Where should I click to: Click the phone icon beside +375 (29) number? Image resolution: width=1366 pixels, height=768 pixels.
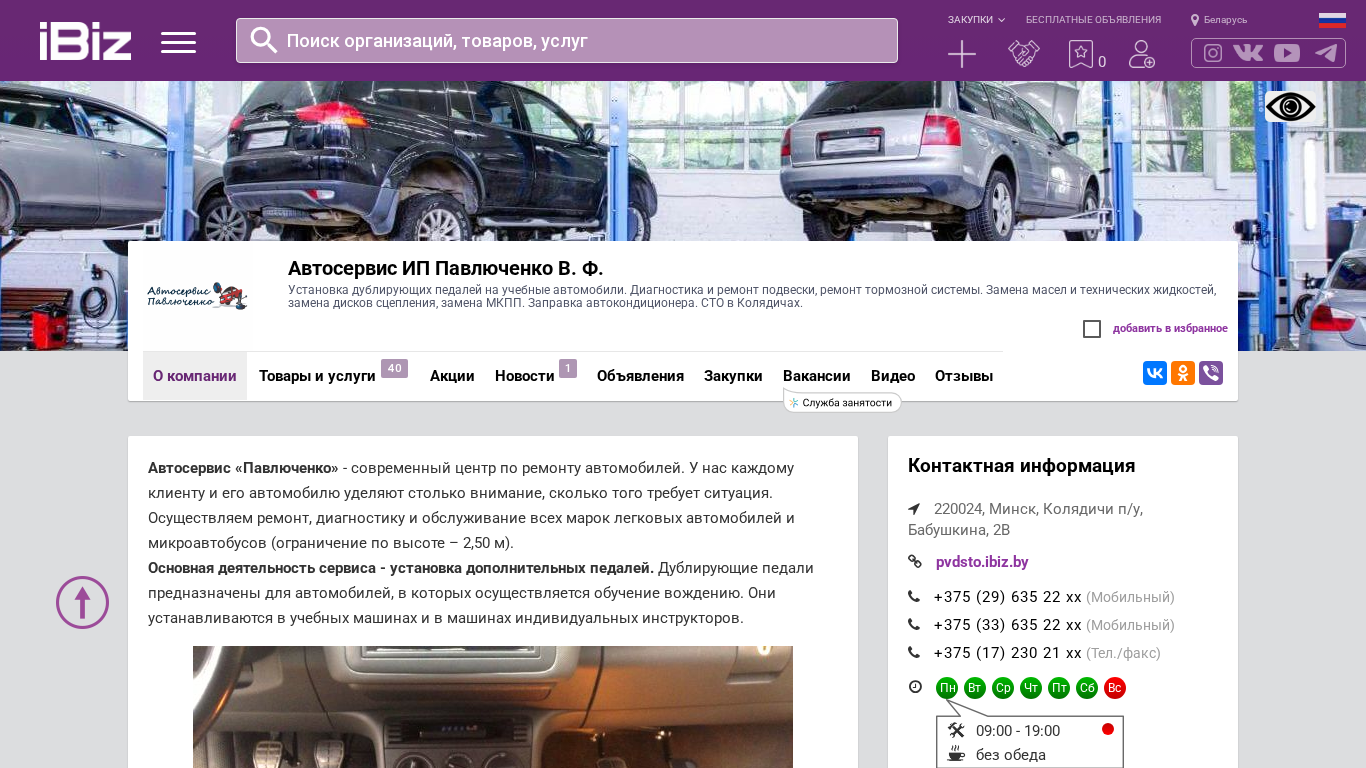click(x=914, y=597)
